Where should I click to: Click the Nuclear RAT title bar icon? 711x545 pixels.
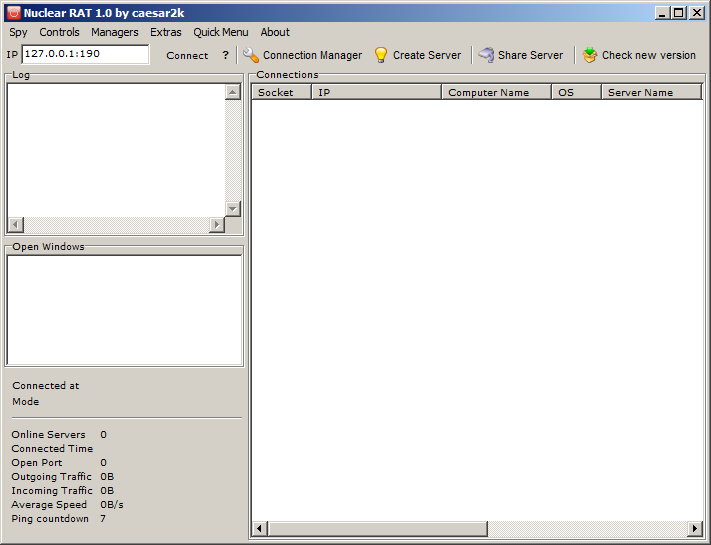click(13, 13)
